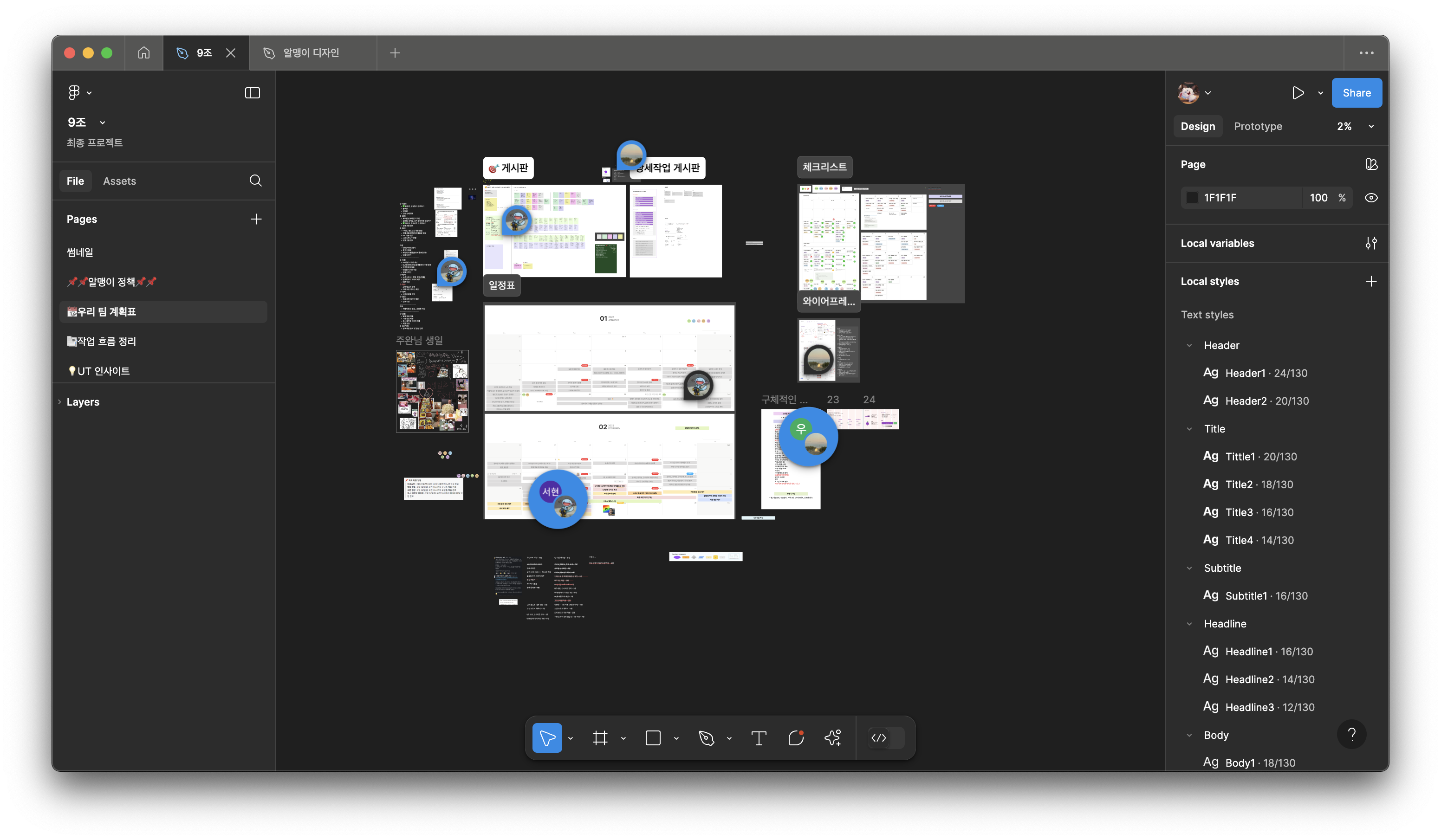
Task: Click the 1F1F1F page color swatch
Action: 1192,198
